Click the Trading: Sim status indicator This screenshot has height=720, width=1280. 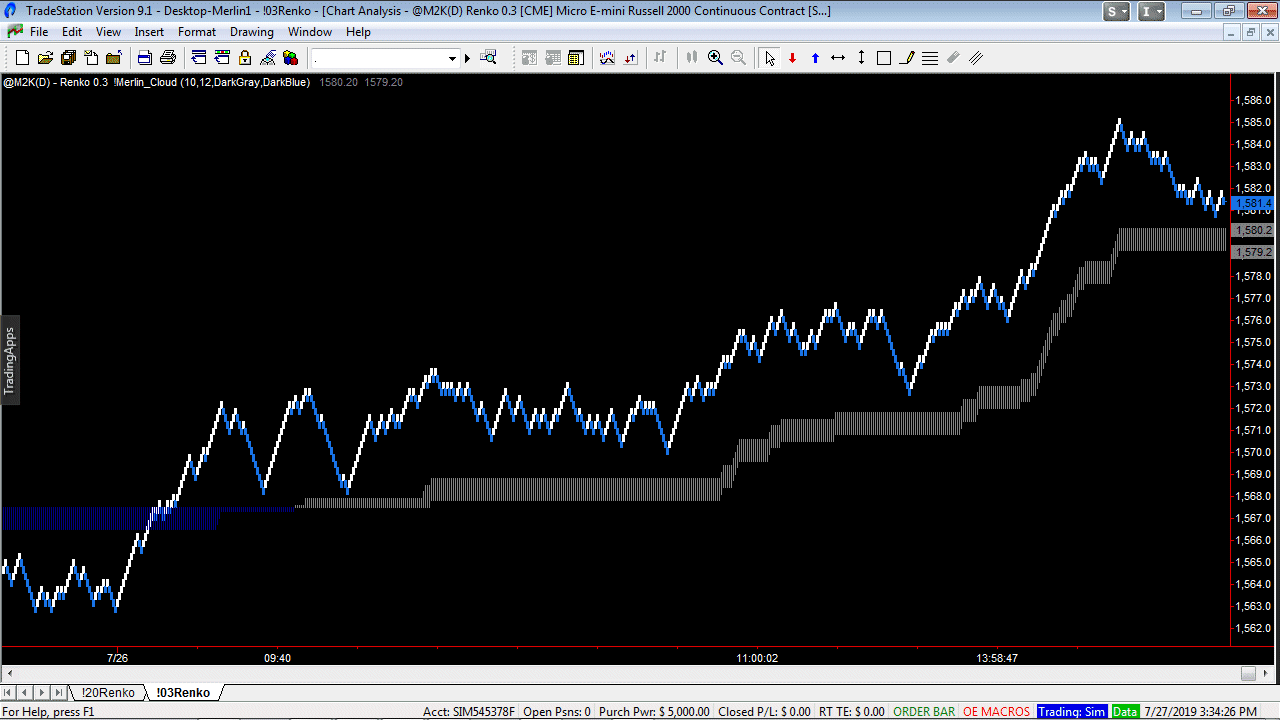[x=1071, y=712]
